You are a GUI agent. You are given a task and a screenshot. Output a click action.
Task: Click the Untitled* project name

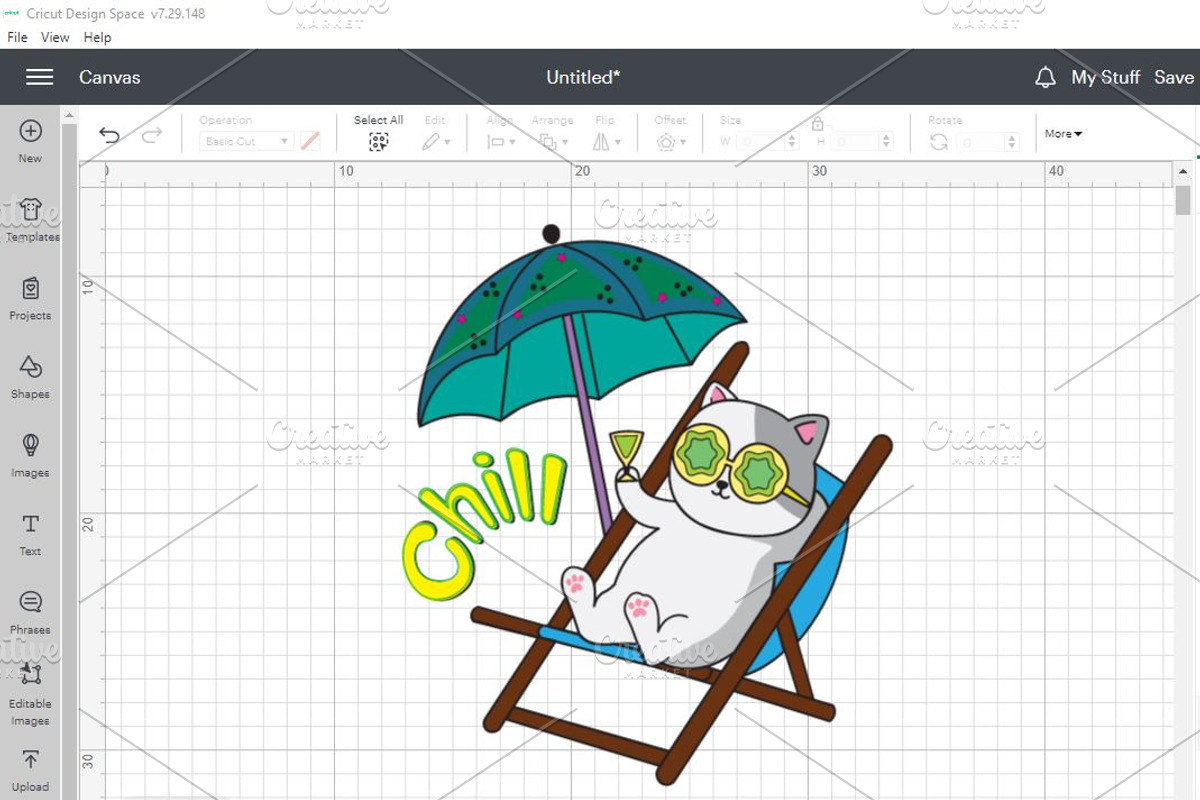583,77
